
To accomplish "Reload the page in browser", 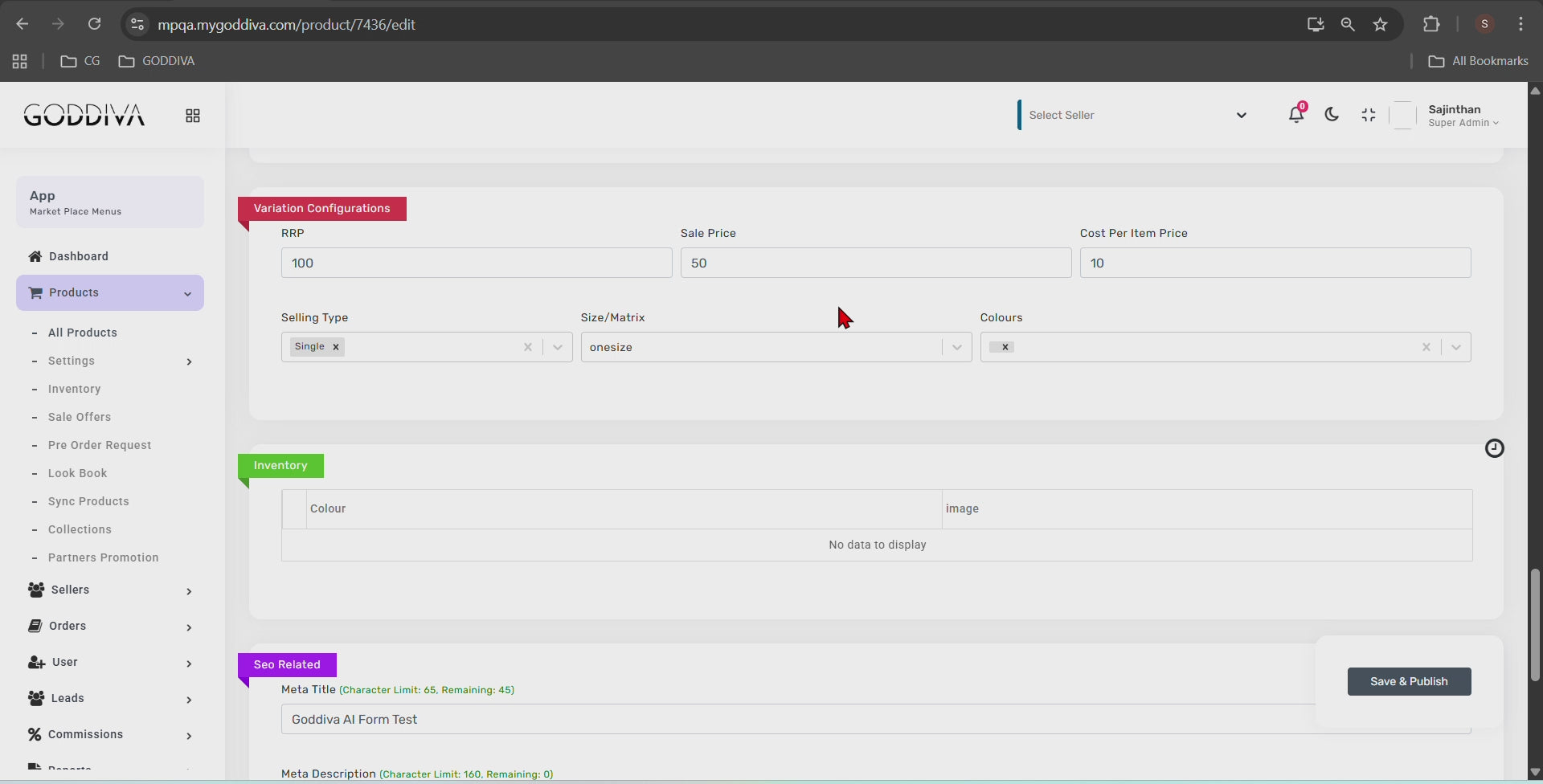I will (94, 24).
